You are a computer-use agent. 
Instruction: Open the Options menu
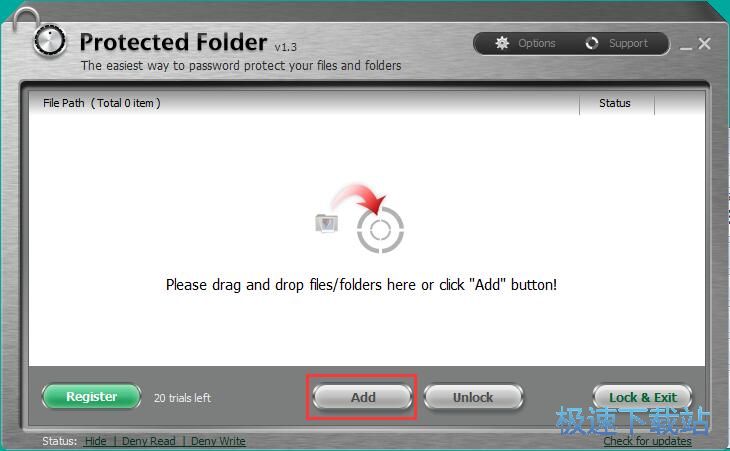[526, 43]
